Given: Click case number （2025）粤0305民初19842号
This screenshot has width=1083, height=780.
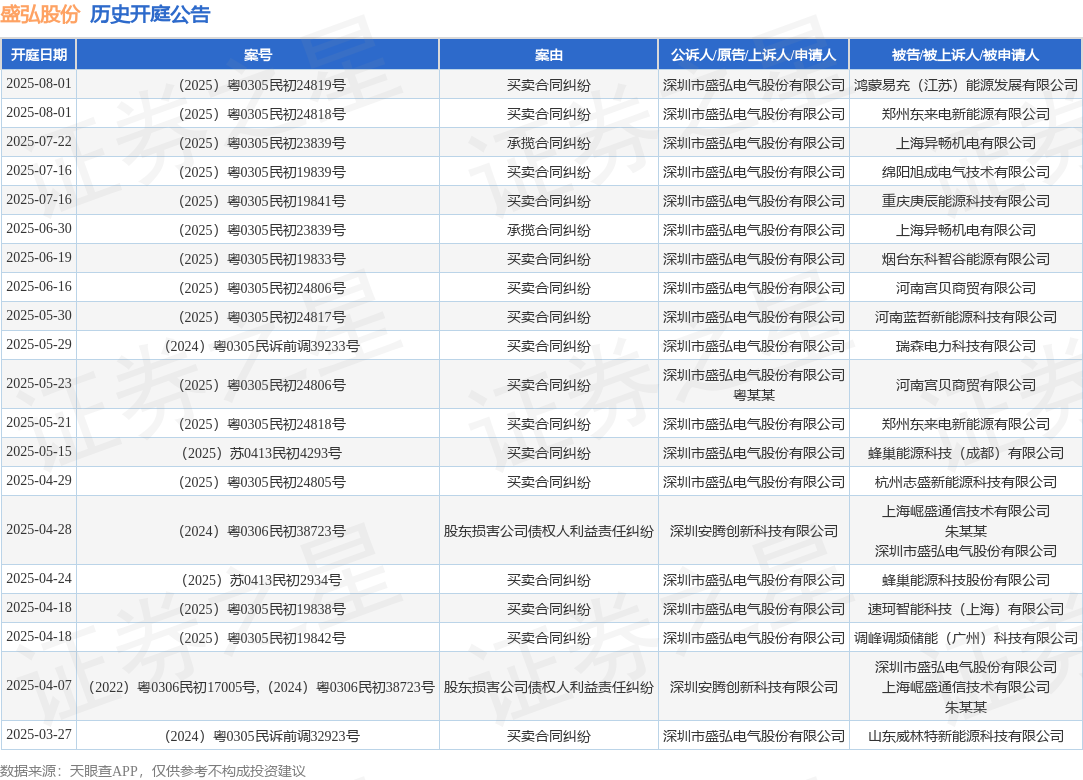Looking at the screenshot, I should pos(262,638).
